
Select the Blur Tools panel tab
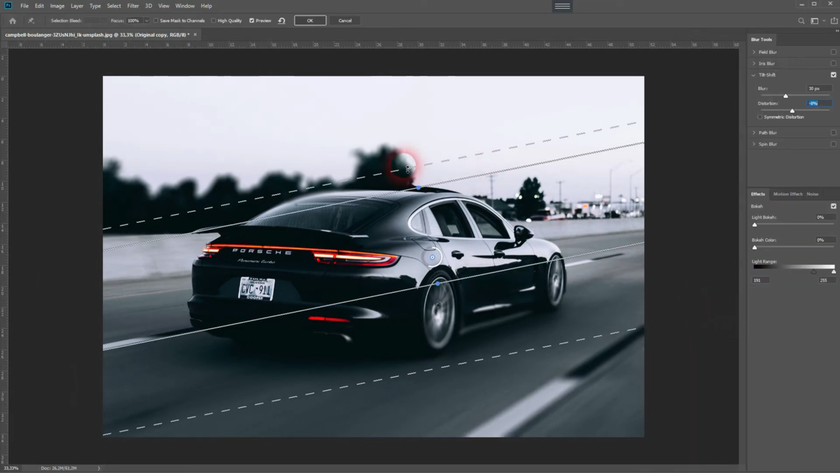pos(761,40)
